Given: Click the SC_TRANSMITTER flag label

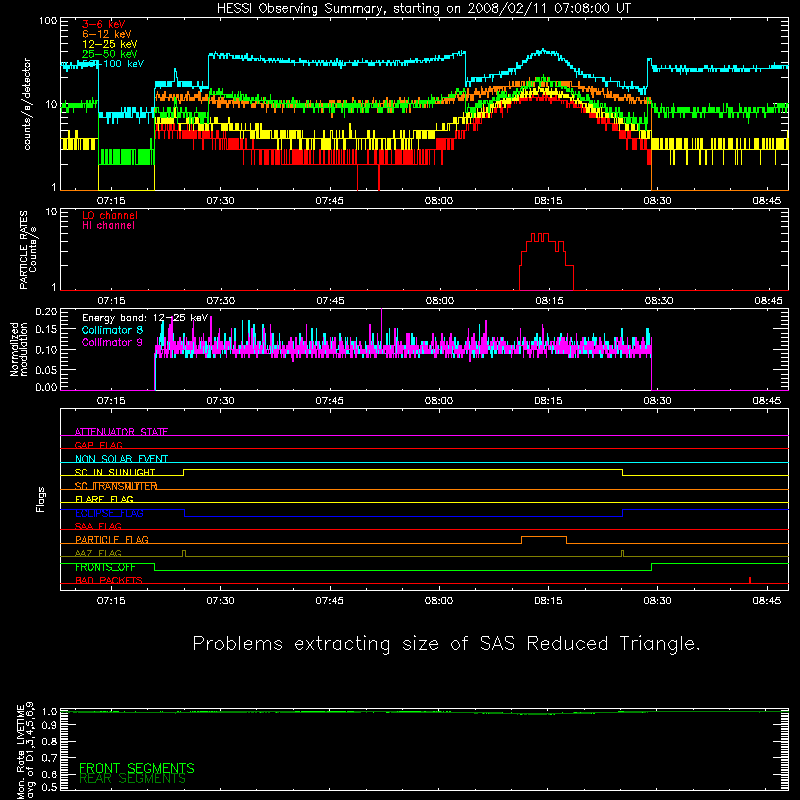Looking at the screenshot, I should [116, 486].
